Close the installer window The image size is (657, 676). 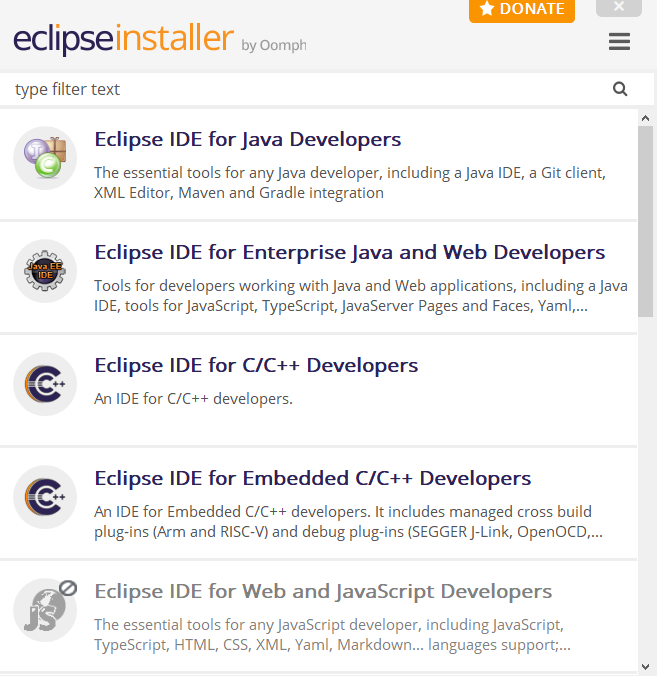point(619,7)
